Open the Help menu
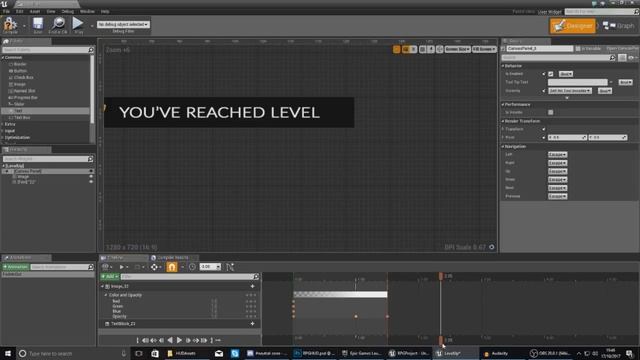Screen dimensions: 640x360 click(x=105, y=11)
